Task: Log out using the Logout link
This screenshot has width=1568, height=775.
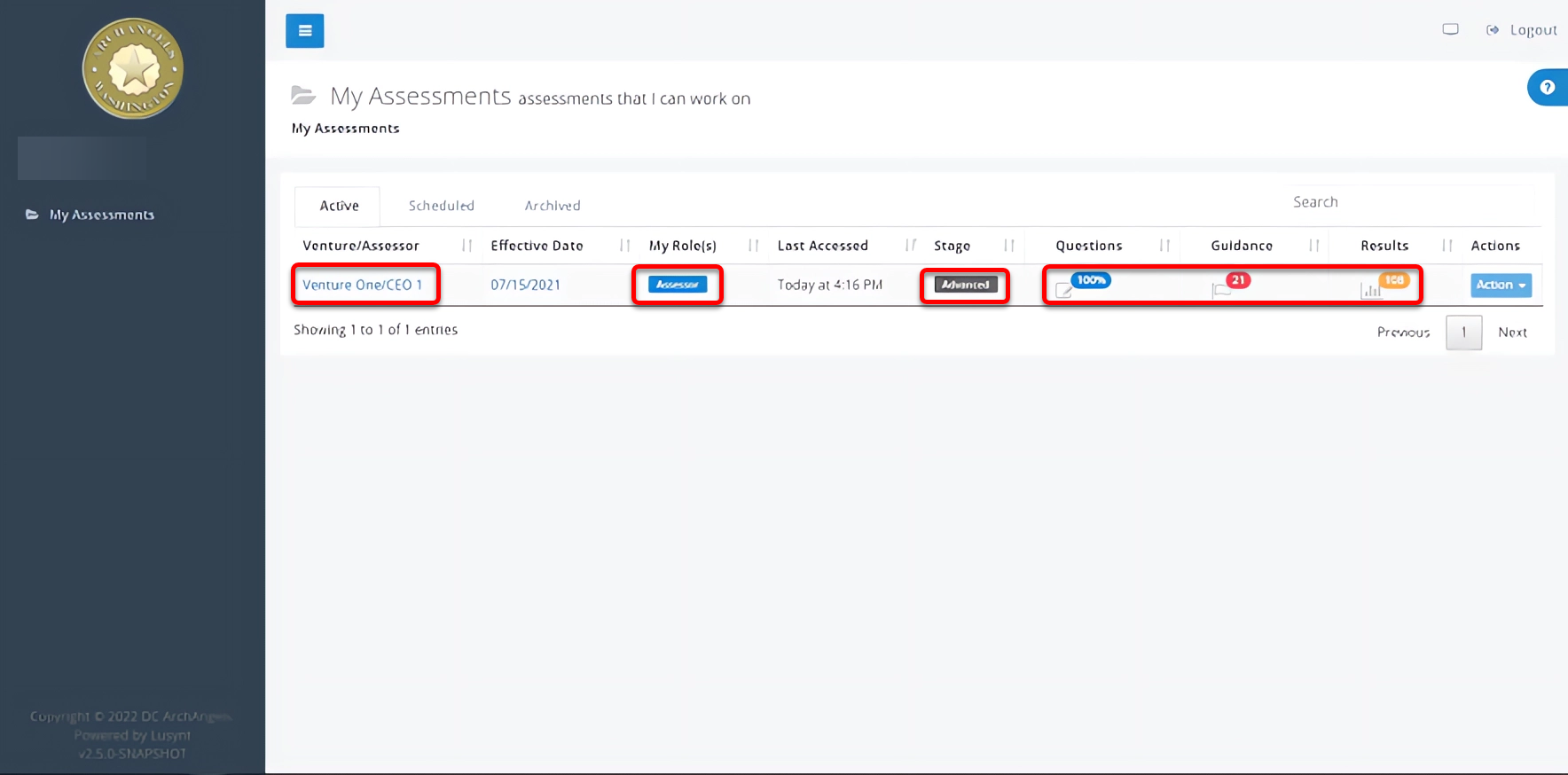Action: [1533, 30]
